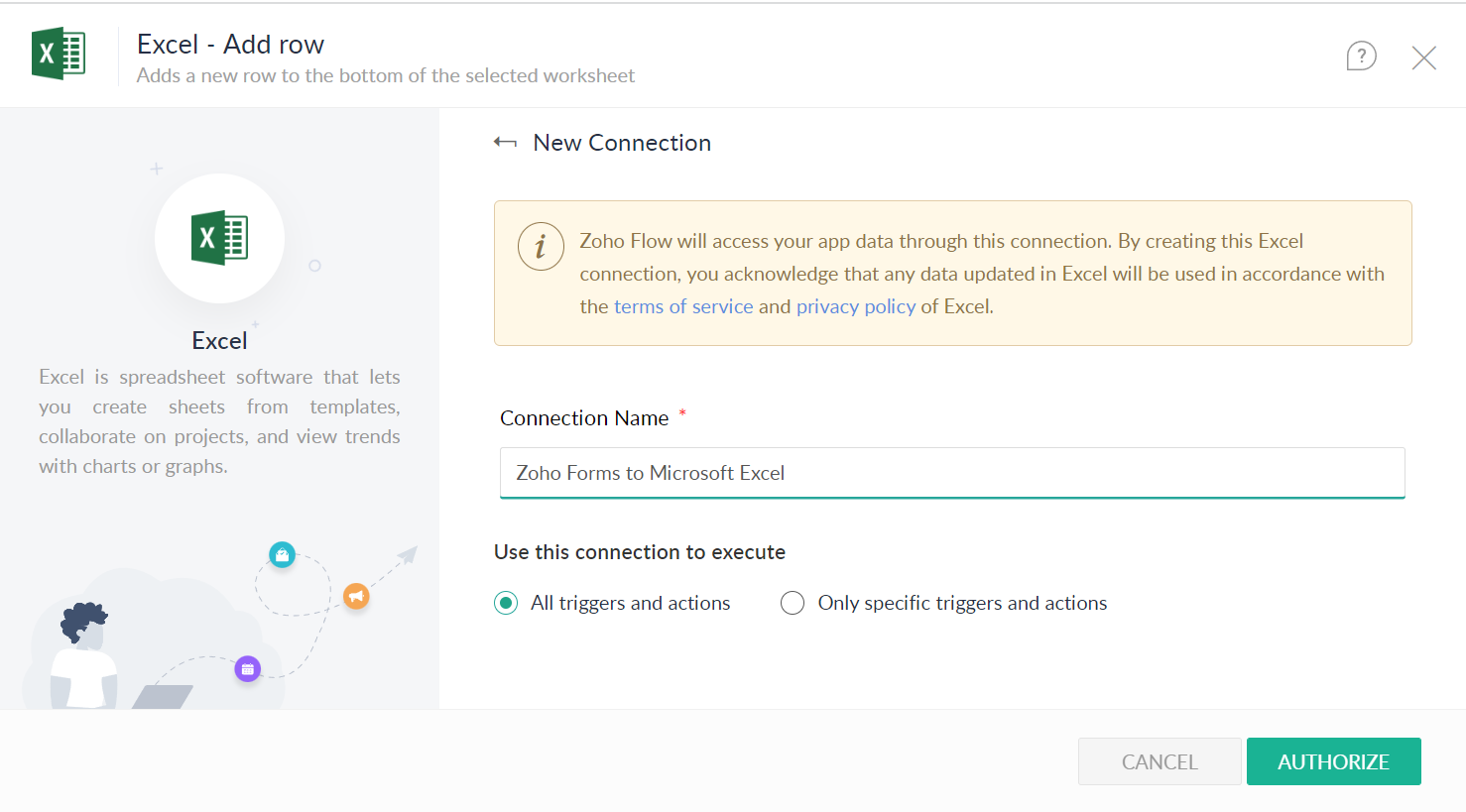1466x812 pixels.
Task: Click the New Connection heading text
Action: click(622, 143)
